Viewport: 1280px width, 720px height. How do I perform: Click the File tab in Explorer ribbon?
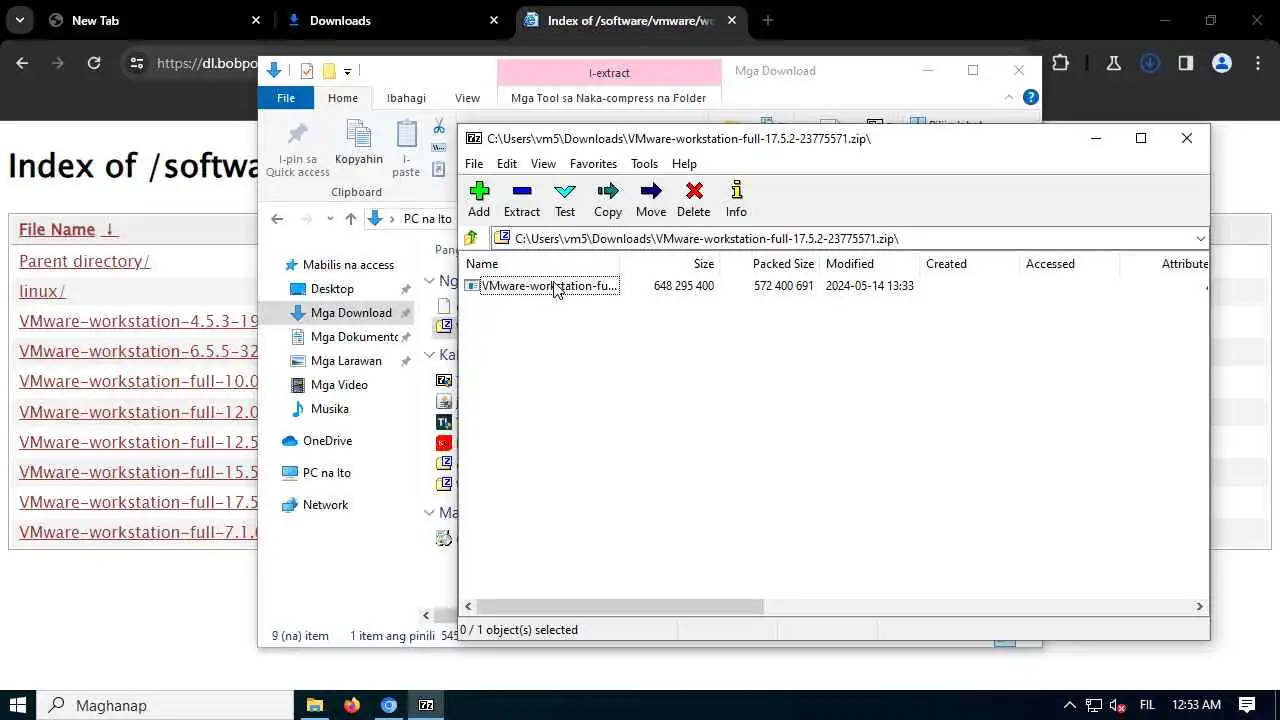point(286,98)
